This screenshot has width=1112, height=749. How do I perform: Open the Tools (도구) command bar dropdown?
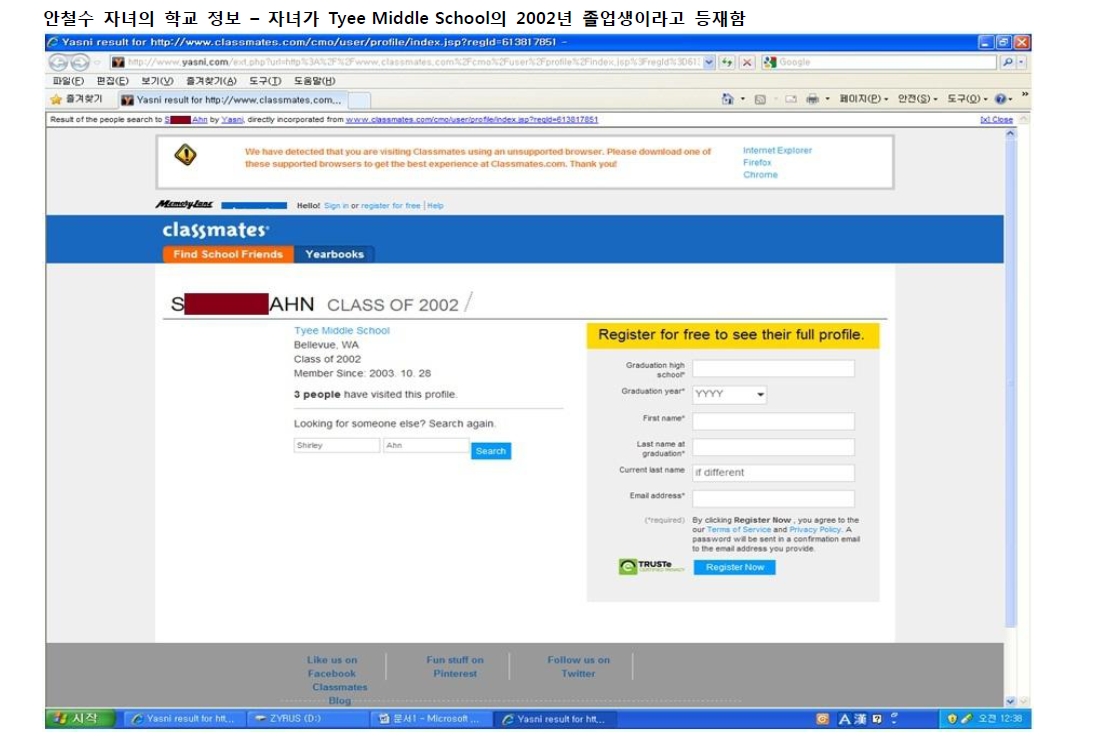(967, 99)
